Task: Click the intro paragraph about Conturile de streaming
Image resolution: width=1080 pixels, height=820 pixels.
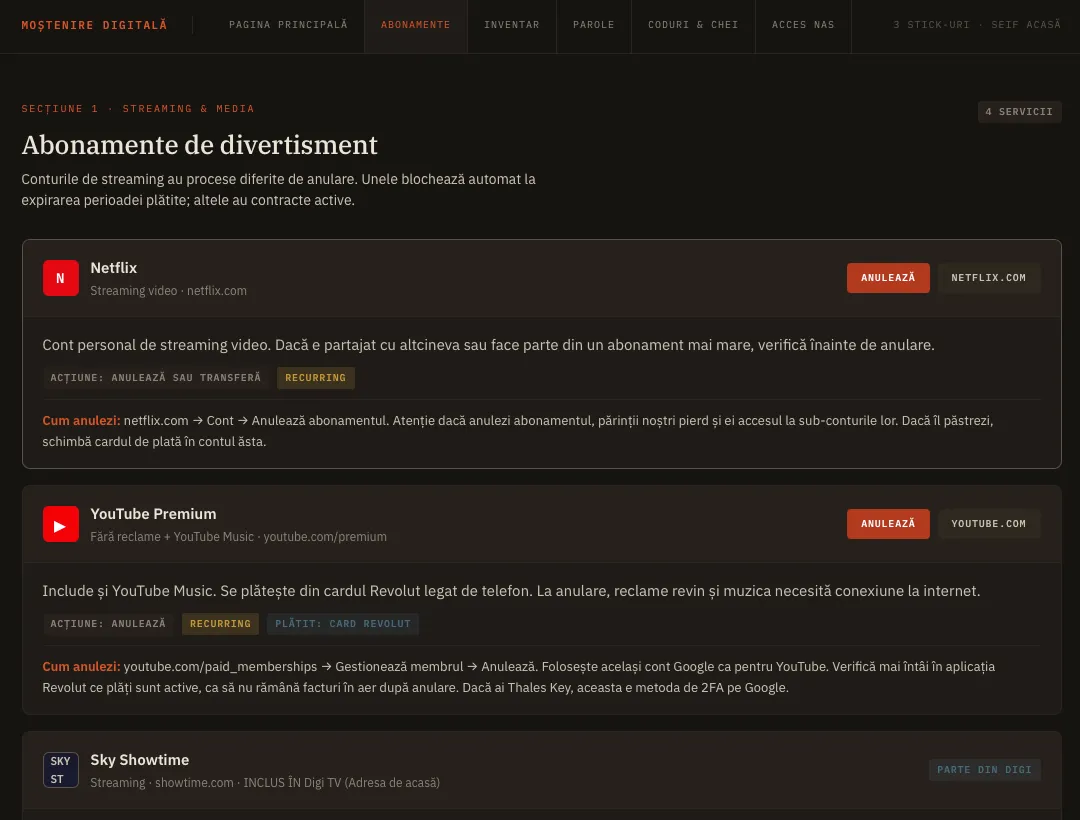Action: [278, 189]
